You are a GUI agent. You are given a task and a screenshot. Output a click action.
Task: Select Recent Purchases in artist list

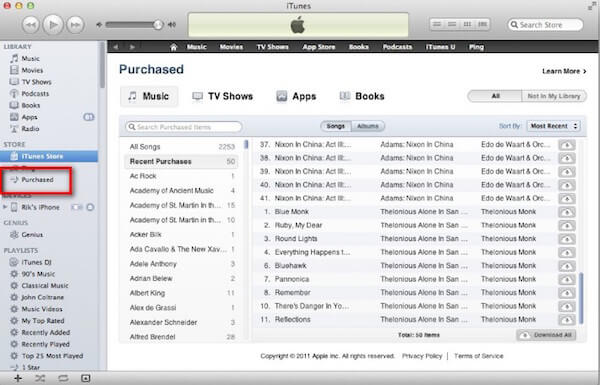coord(182,162)
